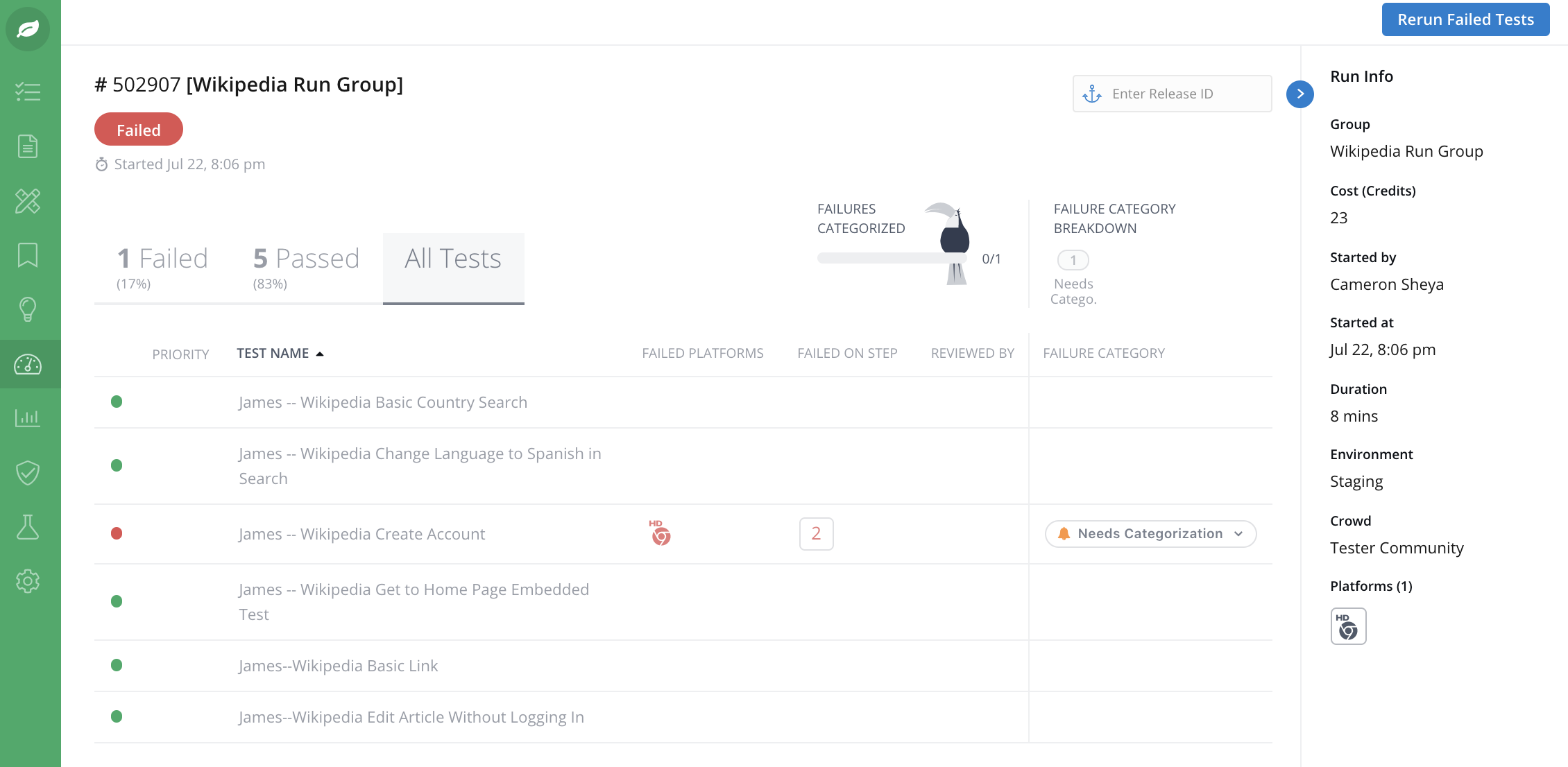Screen dimensions: 1568x767
Task: Open James -- Wikipedia Create Account test
Action: [361, 534]
